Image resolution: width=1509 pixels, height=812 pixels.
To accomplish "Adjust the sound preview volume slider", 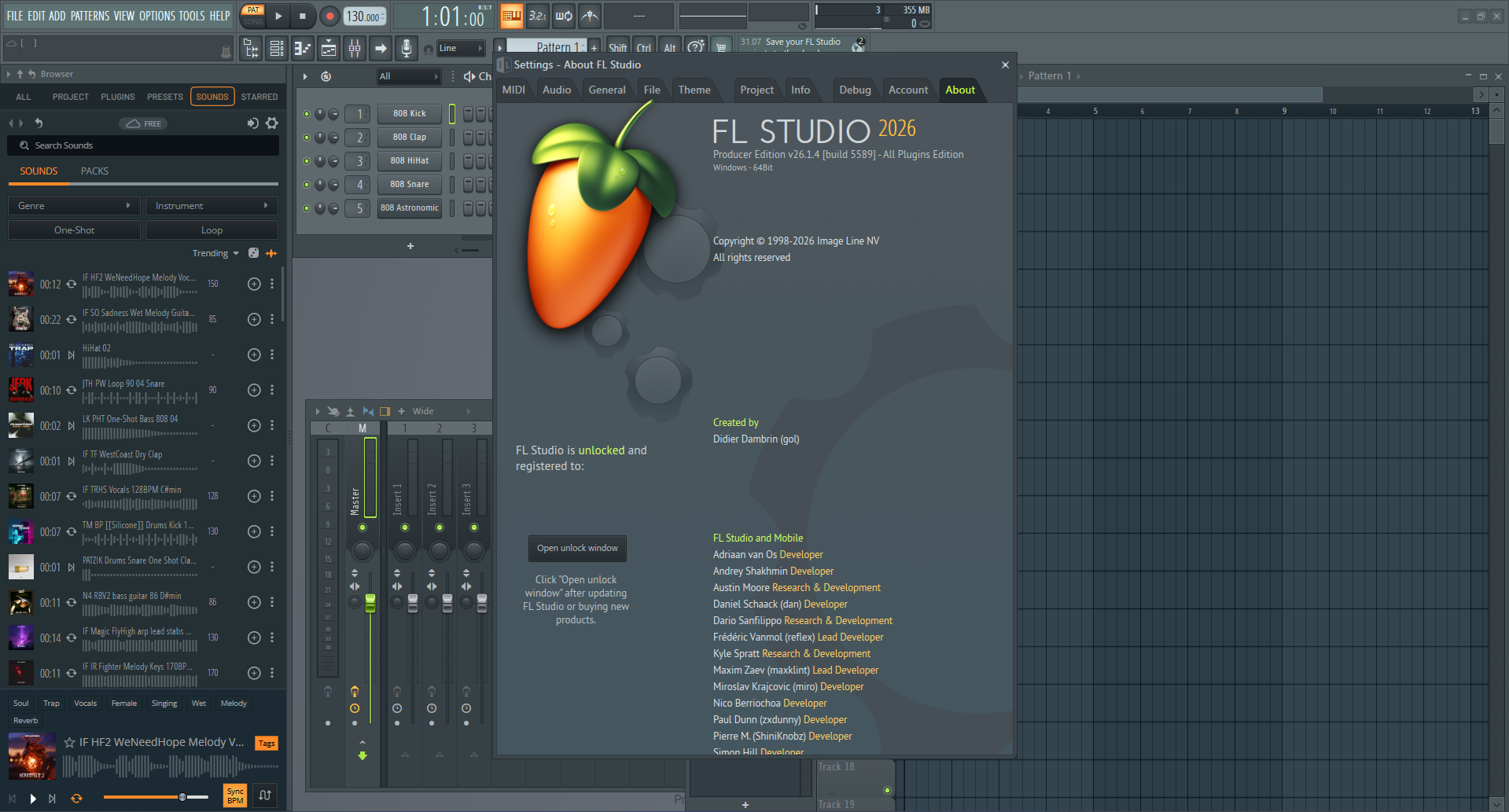I will 156,797.
